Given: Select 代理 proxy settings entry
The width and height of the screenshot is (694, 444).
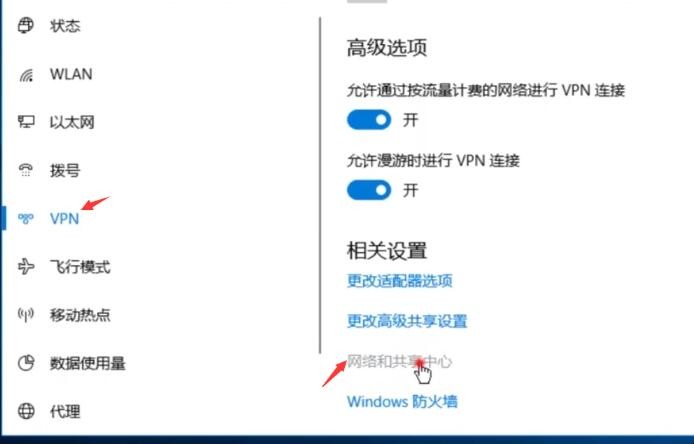Looking at the screenshot, I should [x=65, y=412].
